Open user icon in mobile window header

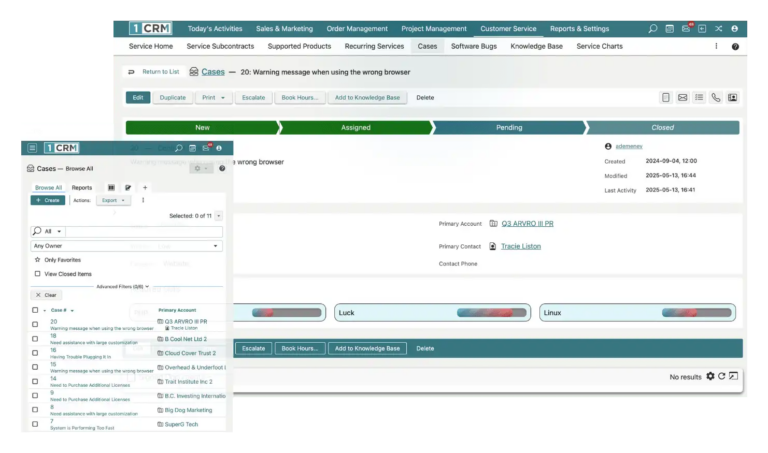pos(219,148)
